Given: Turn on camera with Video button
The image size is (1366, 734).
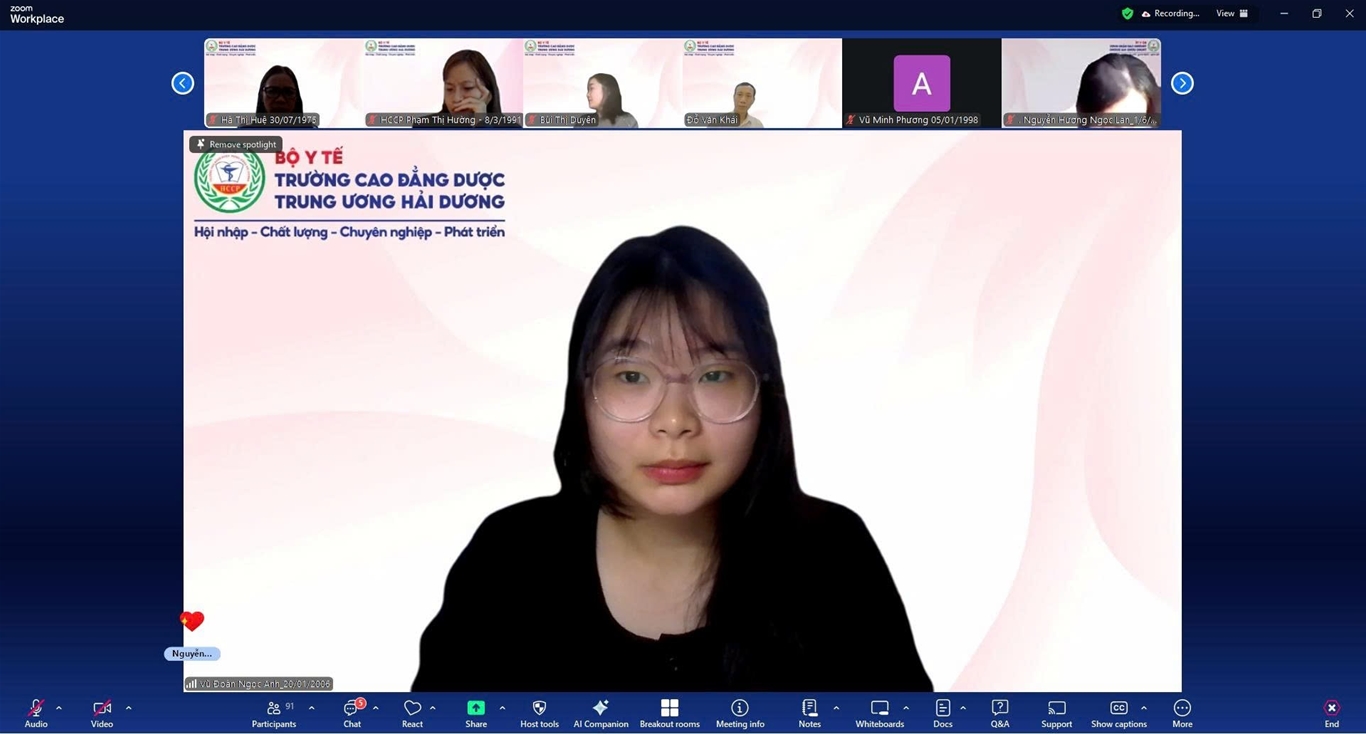Looking at the screenshot, I should tap(101, 713).
